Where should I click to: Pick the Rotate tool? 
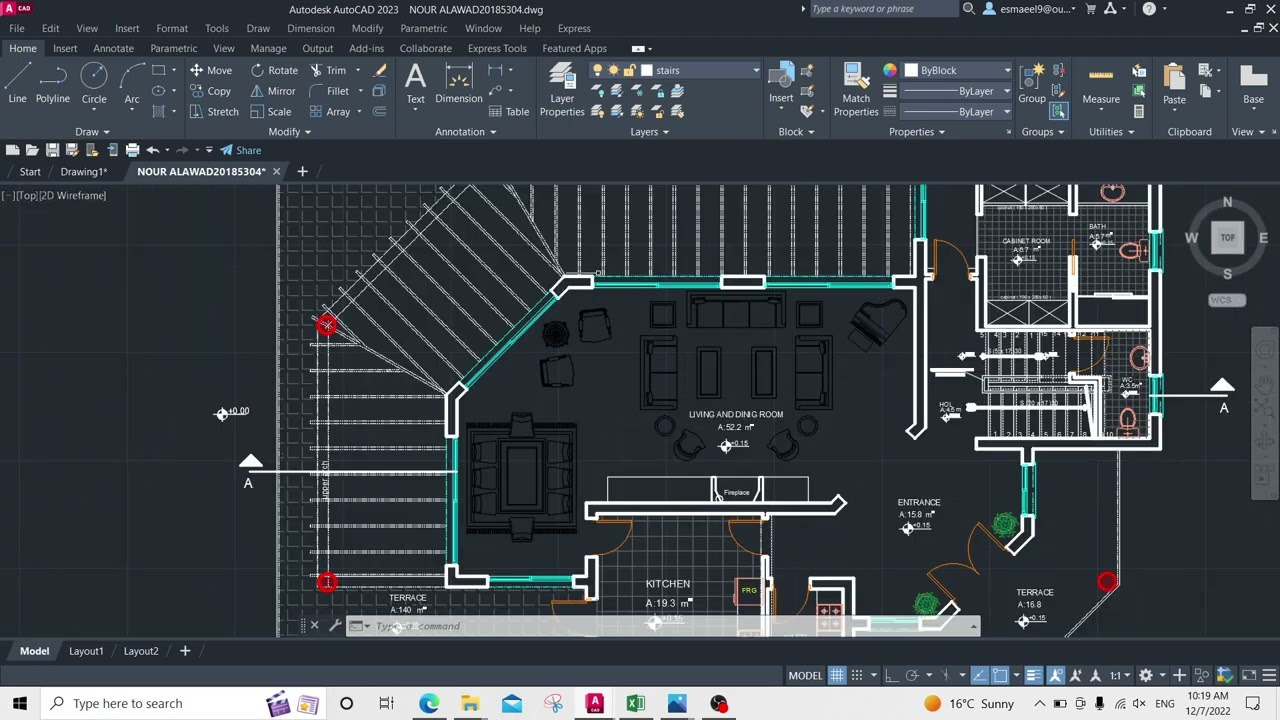coord(274,70)
